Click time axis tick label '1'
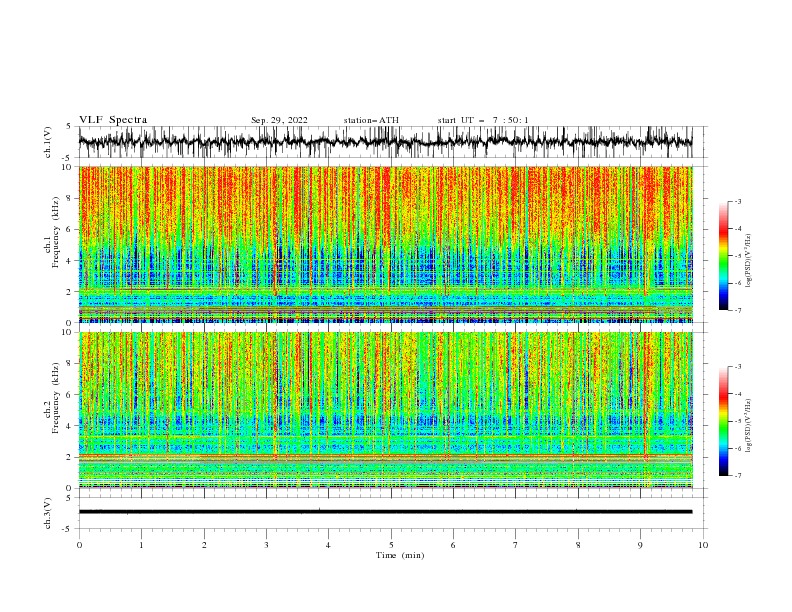The image size is (792, 612). pyautogui.click(x=141, y=545)
